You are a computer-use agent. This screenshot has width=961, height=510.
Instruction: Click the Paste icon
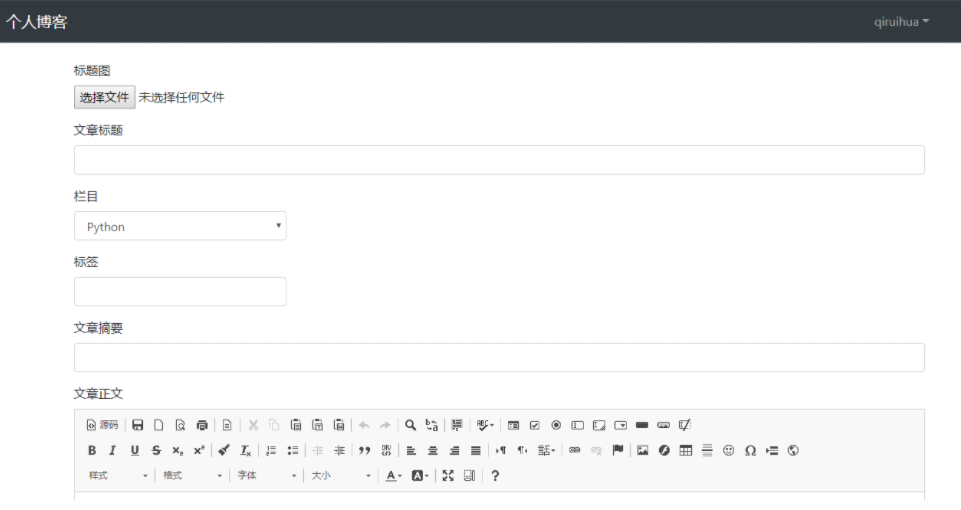[295, 425]
